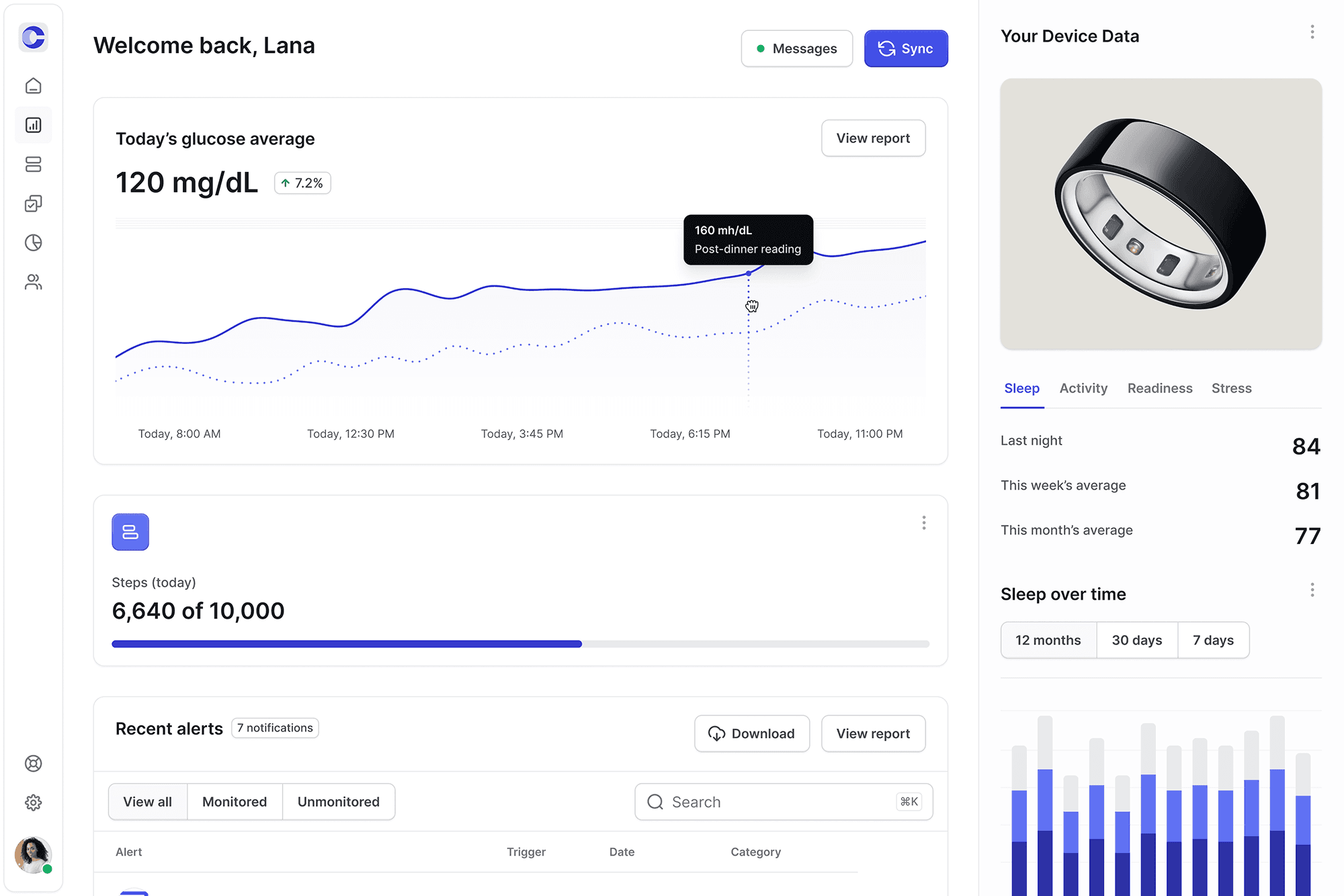Image resolution: width=1344 pixels, height=896 pixels.
Task: Click the Today, 11:00 PM axis label
Action: click(859, 434)
